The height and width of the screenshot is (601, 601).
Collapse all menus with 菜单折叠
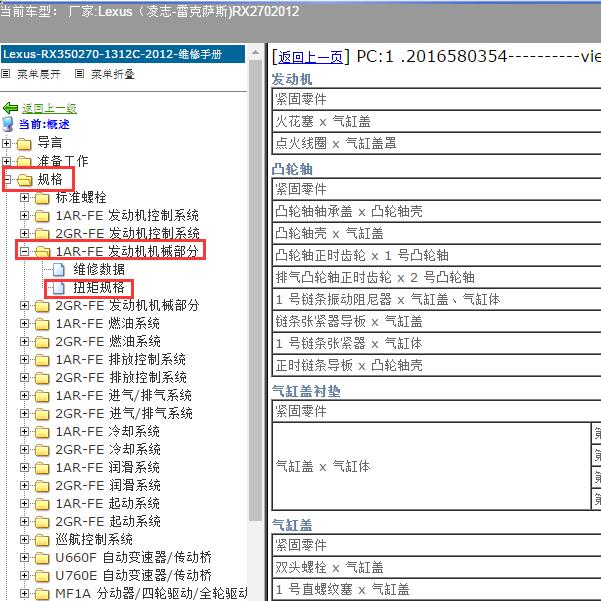(x=112, y=74)
